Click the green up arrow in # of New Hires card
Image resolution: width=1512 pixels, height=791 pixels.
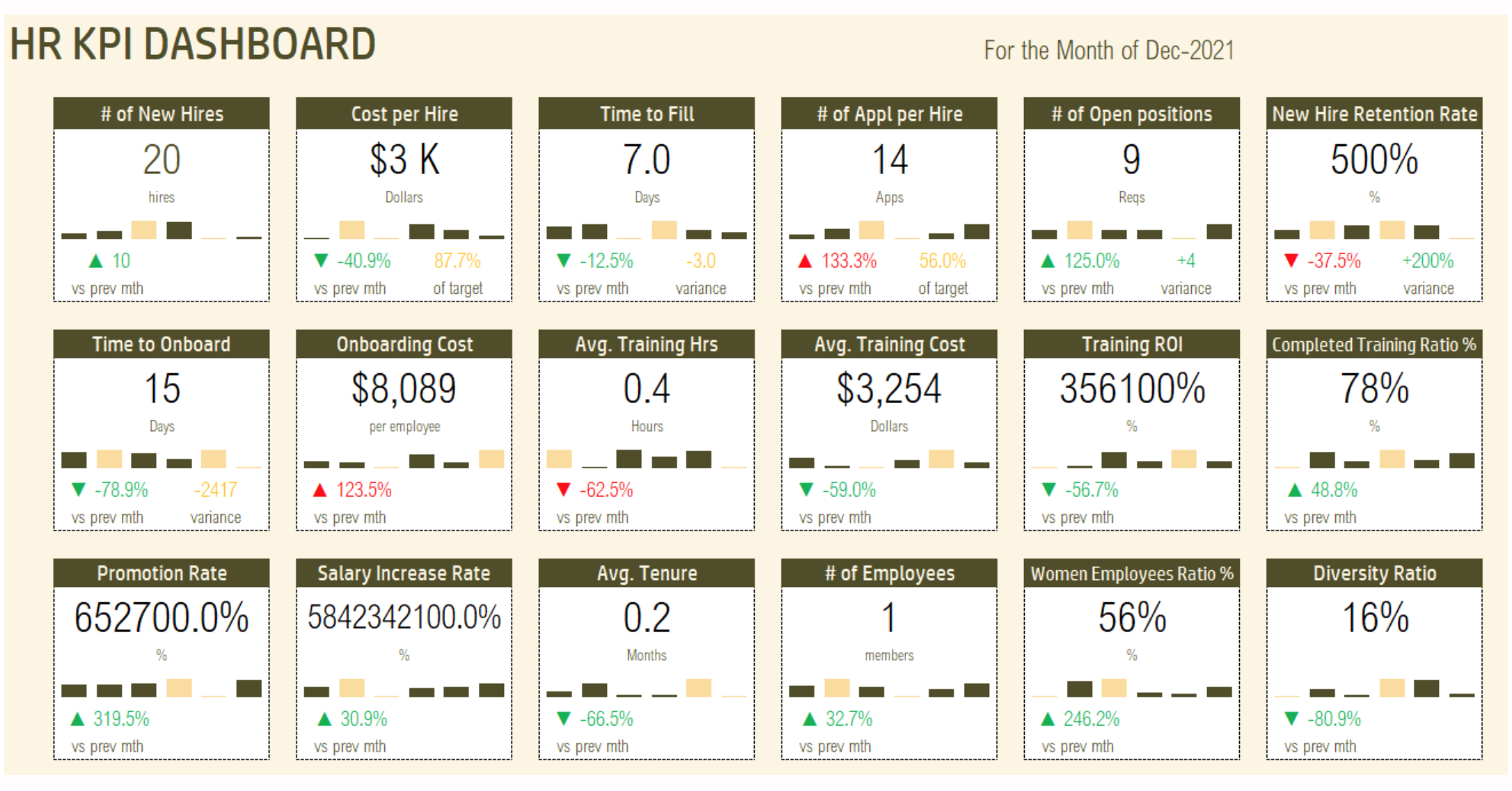(x=96, y=262)
